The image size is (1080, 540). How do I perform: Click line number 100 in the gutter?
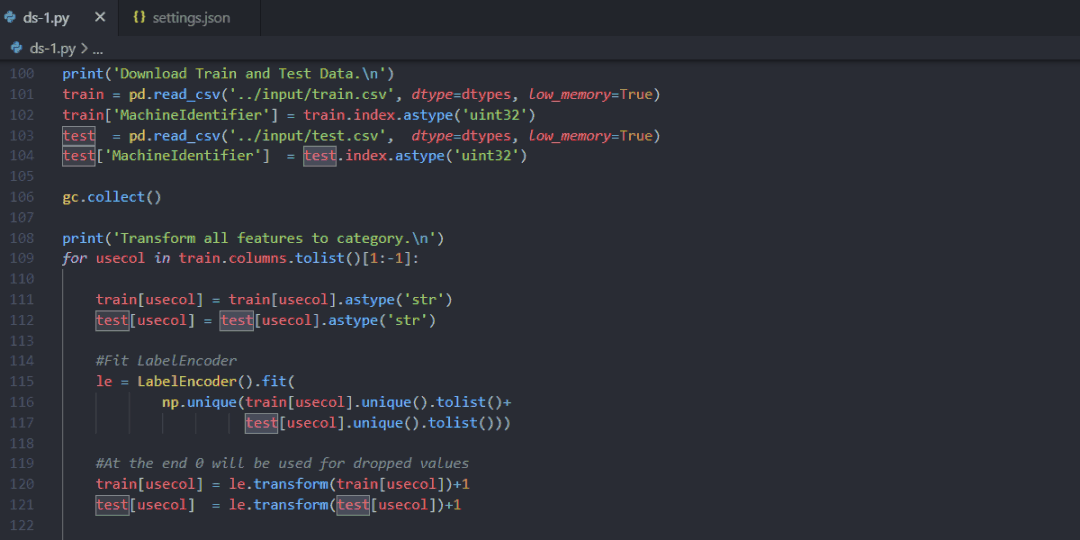(x=22, y=74)
